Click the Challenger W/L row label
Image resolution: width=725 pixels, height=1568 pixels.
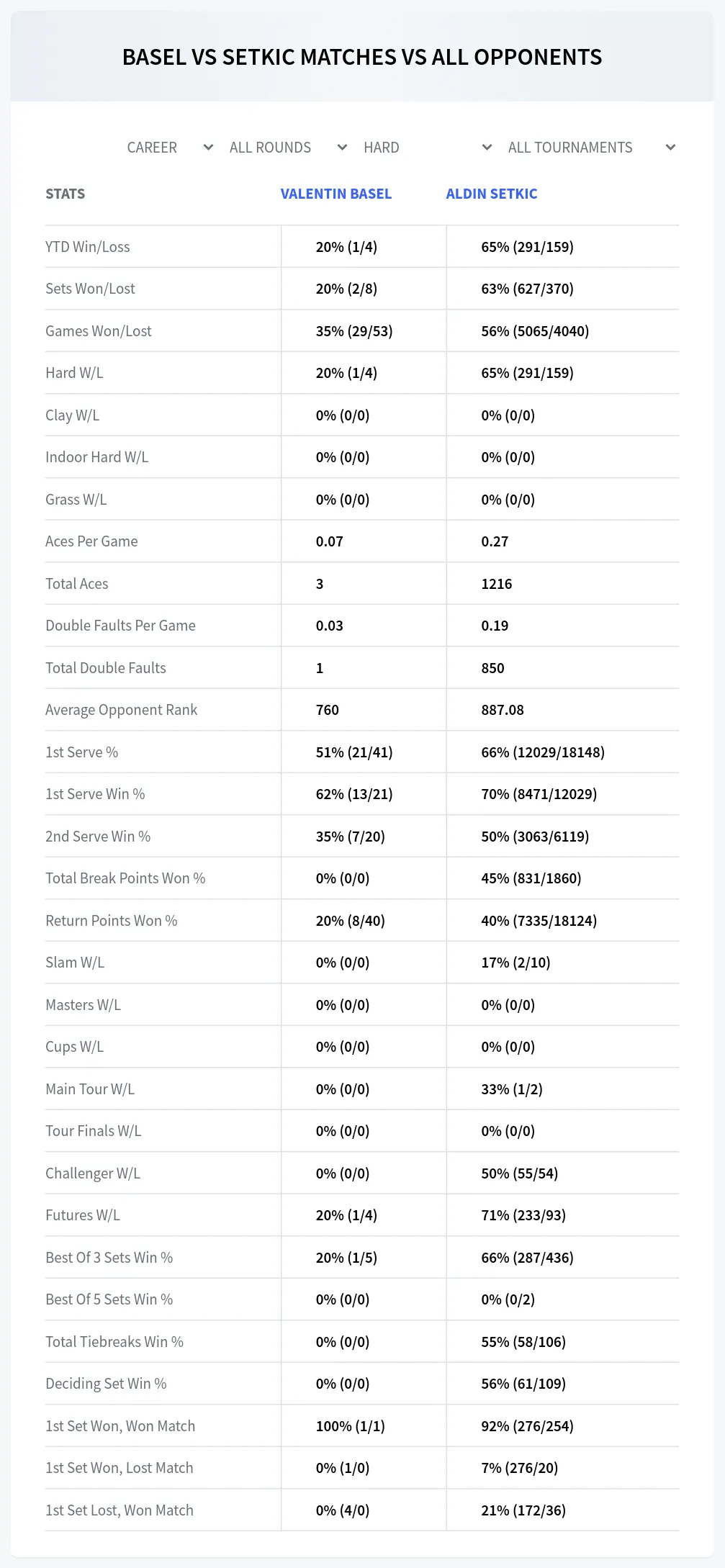(x=93, y=1173)
